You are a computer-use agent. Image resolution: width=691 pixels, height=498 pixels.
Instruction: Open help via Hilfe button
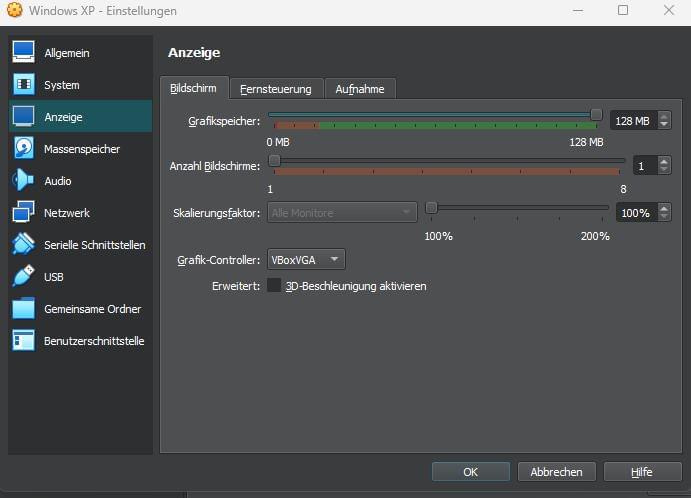pos(643,472)
